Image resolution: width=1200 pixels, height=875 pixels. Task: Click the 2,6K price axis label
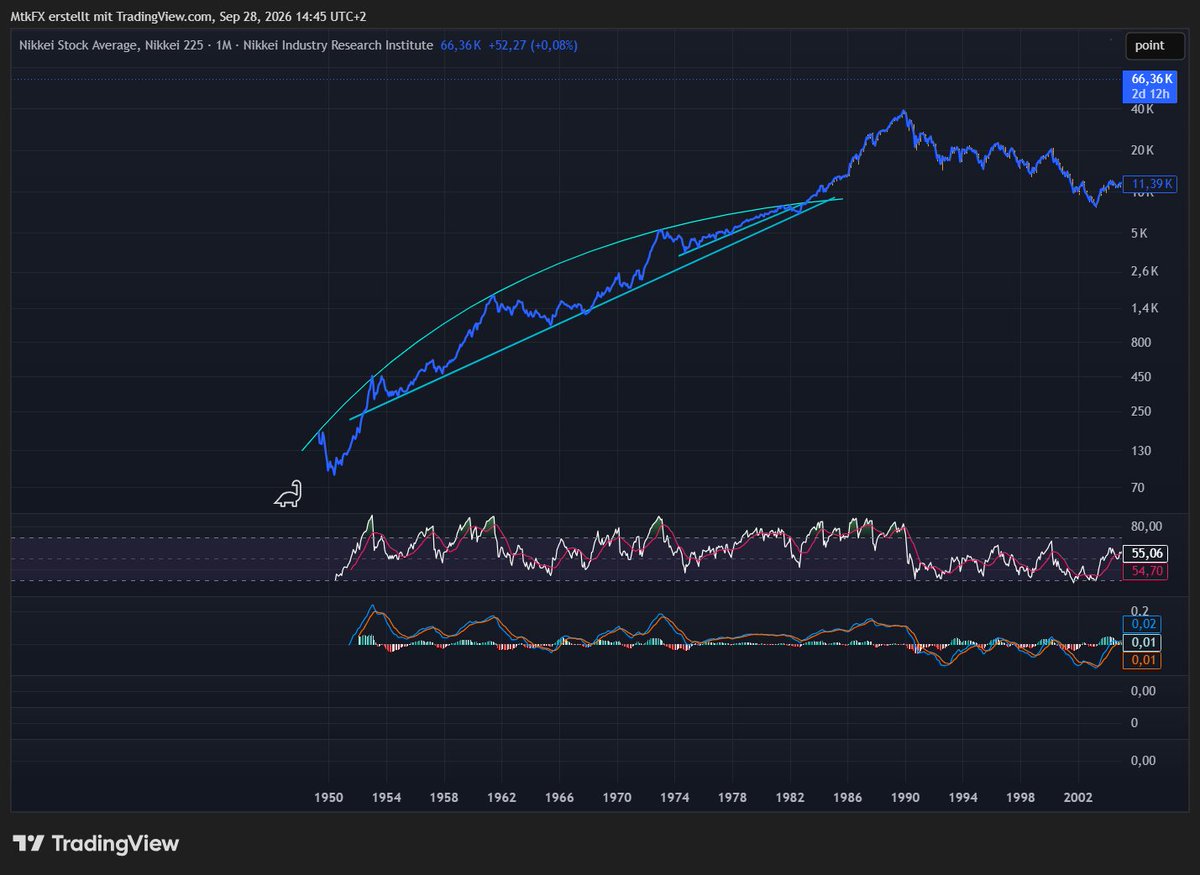click(x=1144, y=271)
